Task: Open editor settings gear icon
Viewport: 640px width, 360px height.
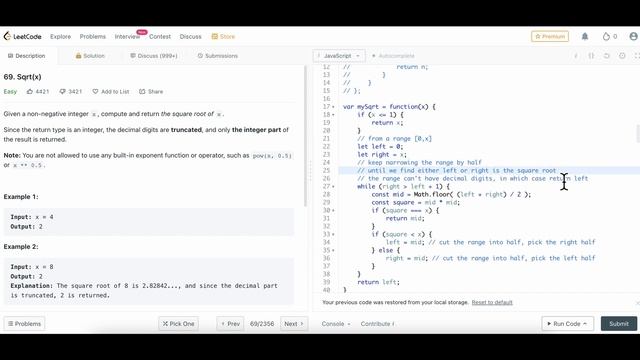Action: point(622,56)
